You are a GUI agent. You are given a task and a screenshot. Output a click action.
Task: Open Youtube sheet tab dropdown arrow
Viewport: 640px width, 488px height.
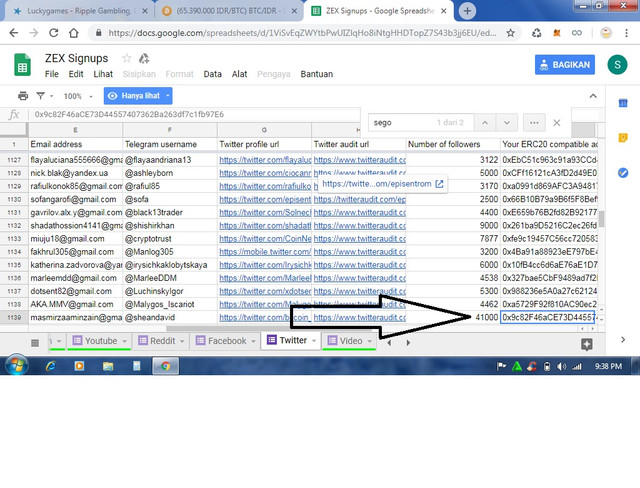point(124,341)
